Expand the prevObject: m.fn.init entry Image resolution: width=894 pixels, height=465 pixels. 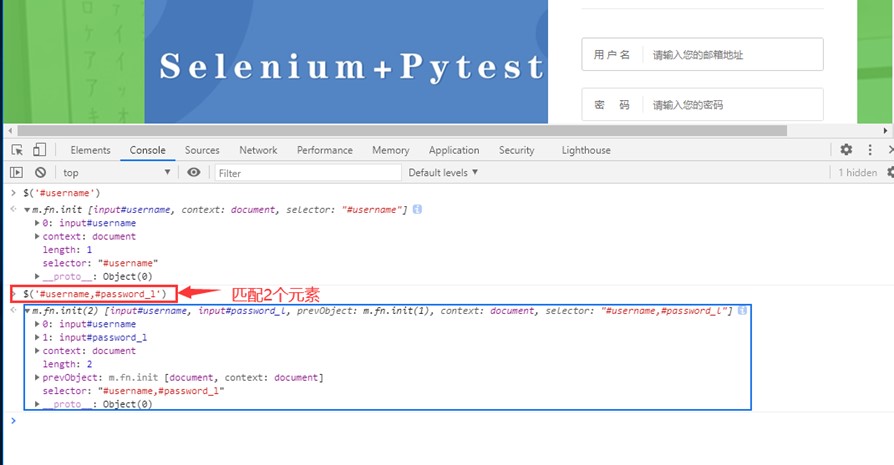37,377
